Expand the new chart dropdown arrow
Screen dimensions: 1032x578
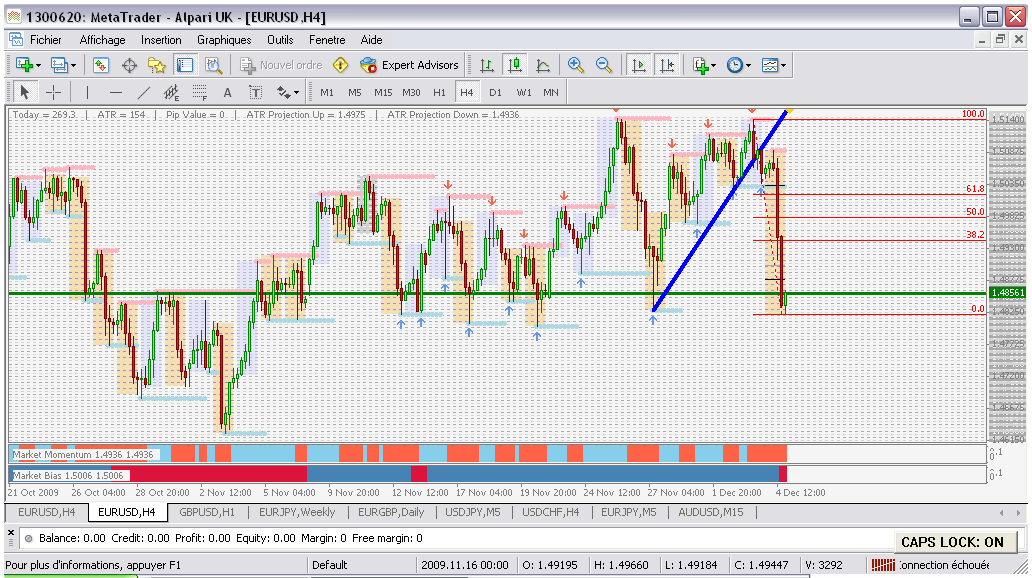(x=39, y=65)
